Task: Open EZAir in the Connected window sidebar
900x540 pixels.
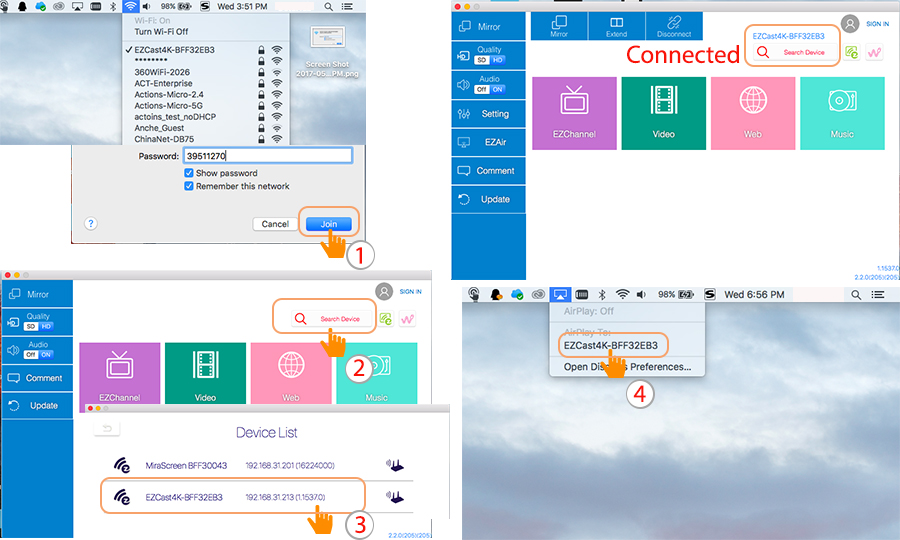Action: [488, 142]
